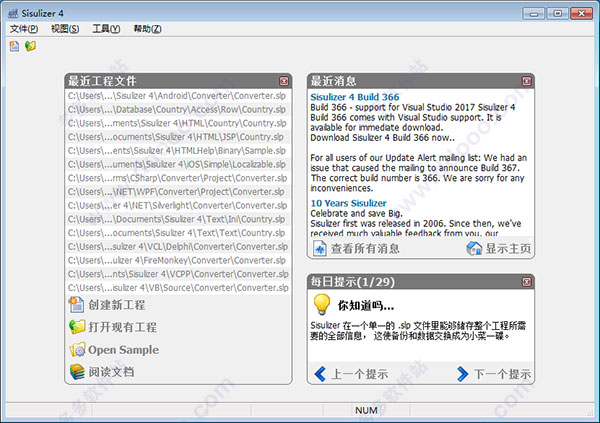The image size is (600, 423).
Task: Click the new project icon in toolbar
Action: (15, 46)
